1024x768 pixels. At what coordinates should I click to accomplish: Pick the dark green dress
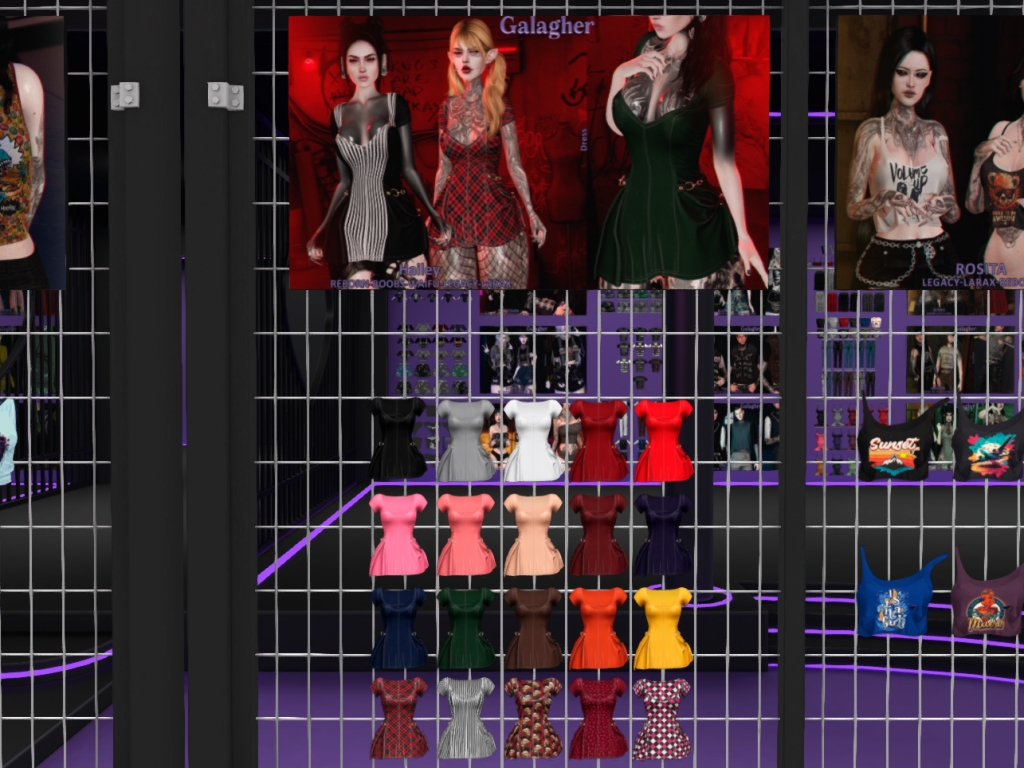click(466, 628)
